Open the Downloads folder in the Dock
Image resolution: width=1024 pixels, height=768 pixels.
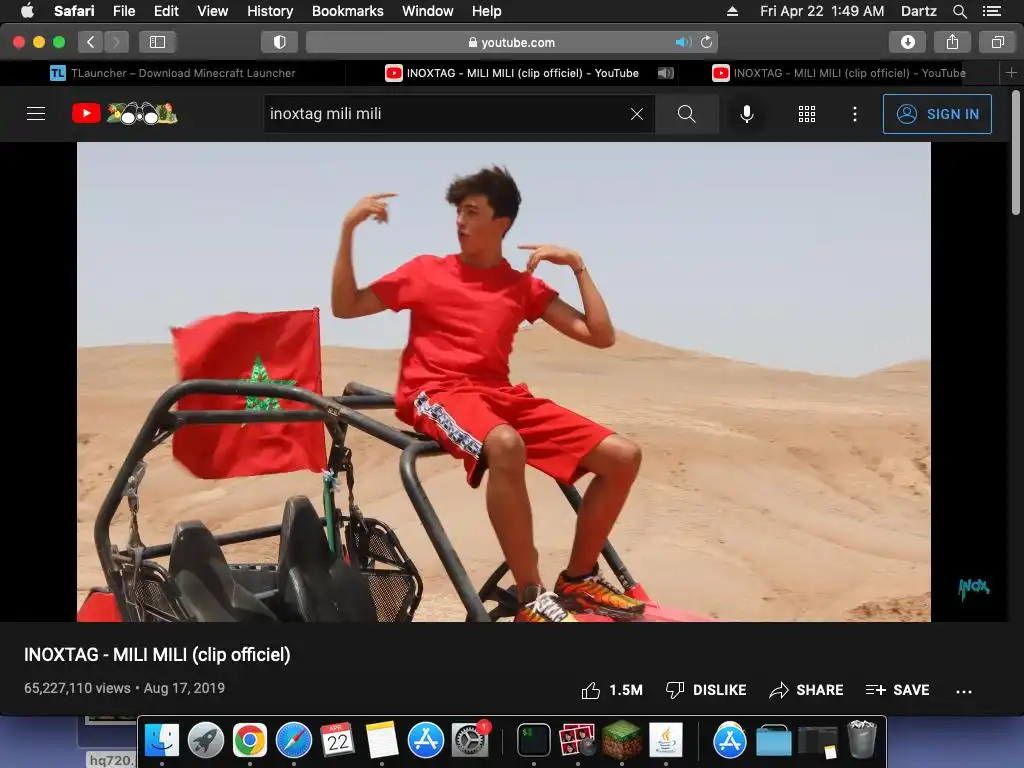point(774,741)
